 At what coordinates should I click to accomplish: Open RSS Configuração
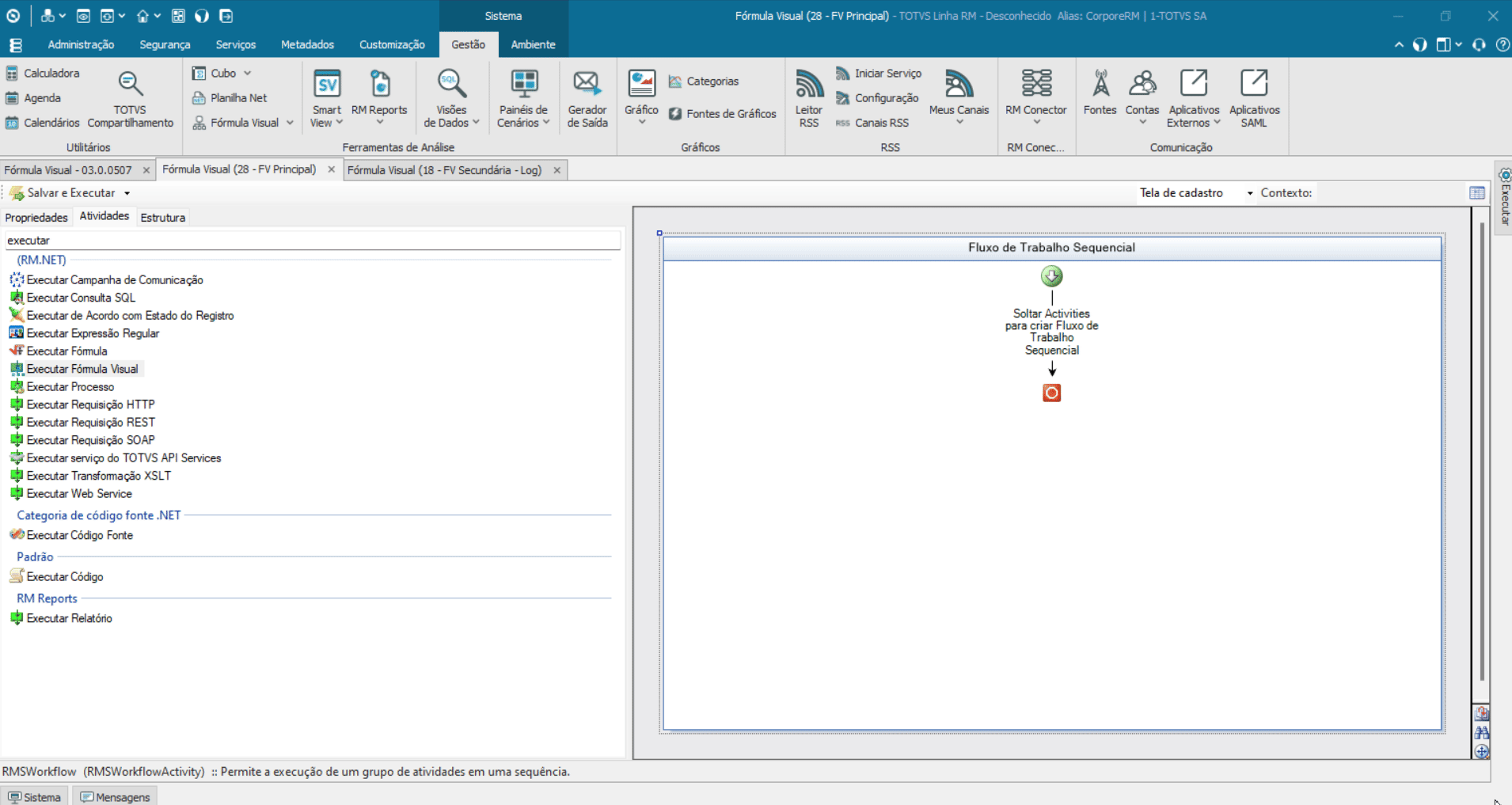click(x=877, y=98)
